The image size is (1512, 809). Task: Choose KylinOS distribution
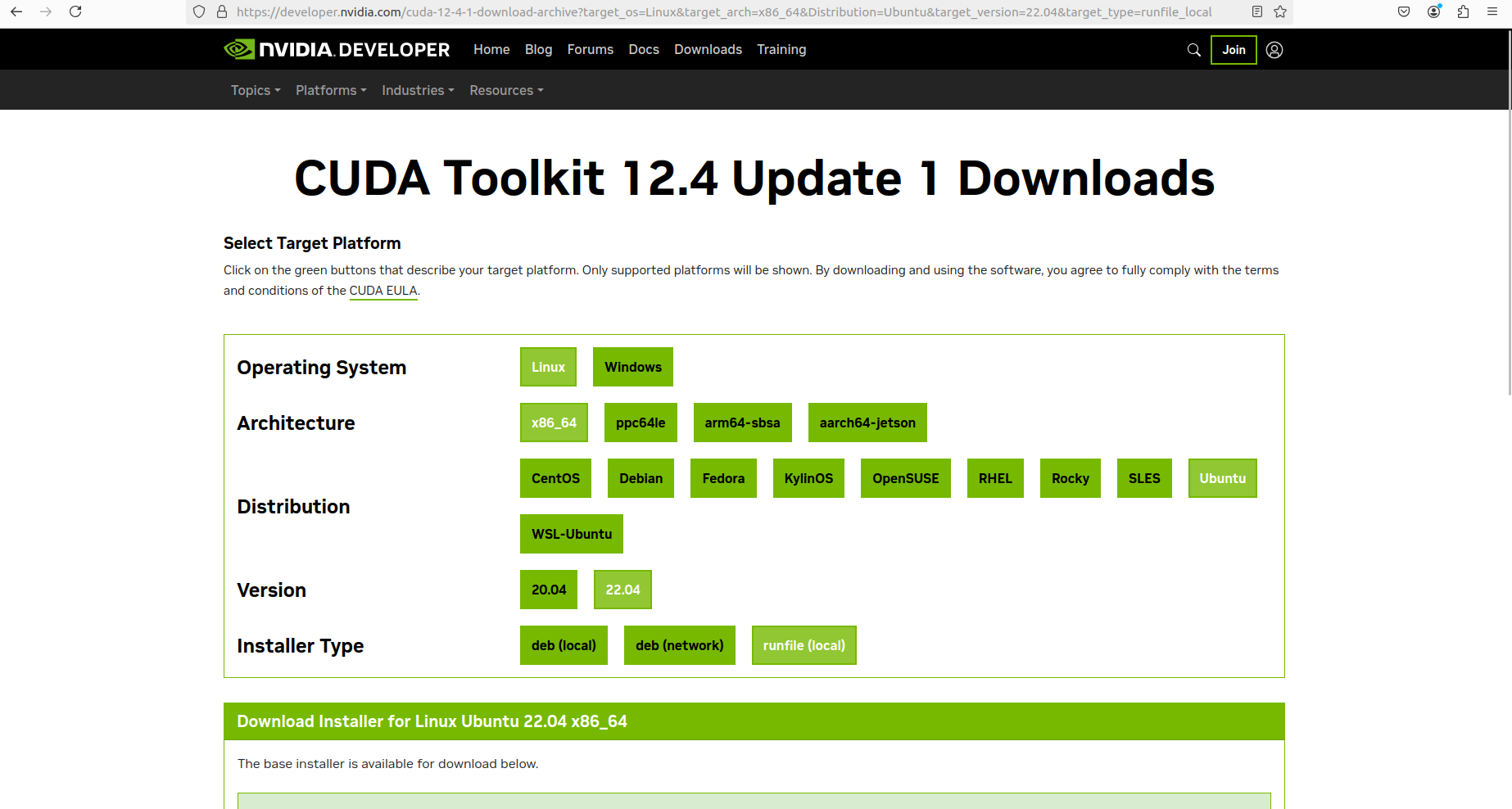pos(808,478)
